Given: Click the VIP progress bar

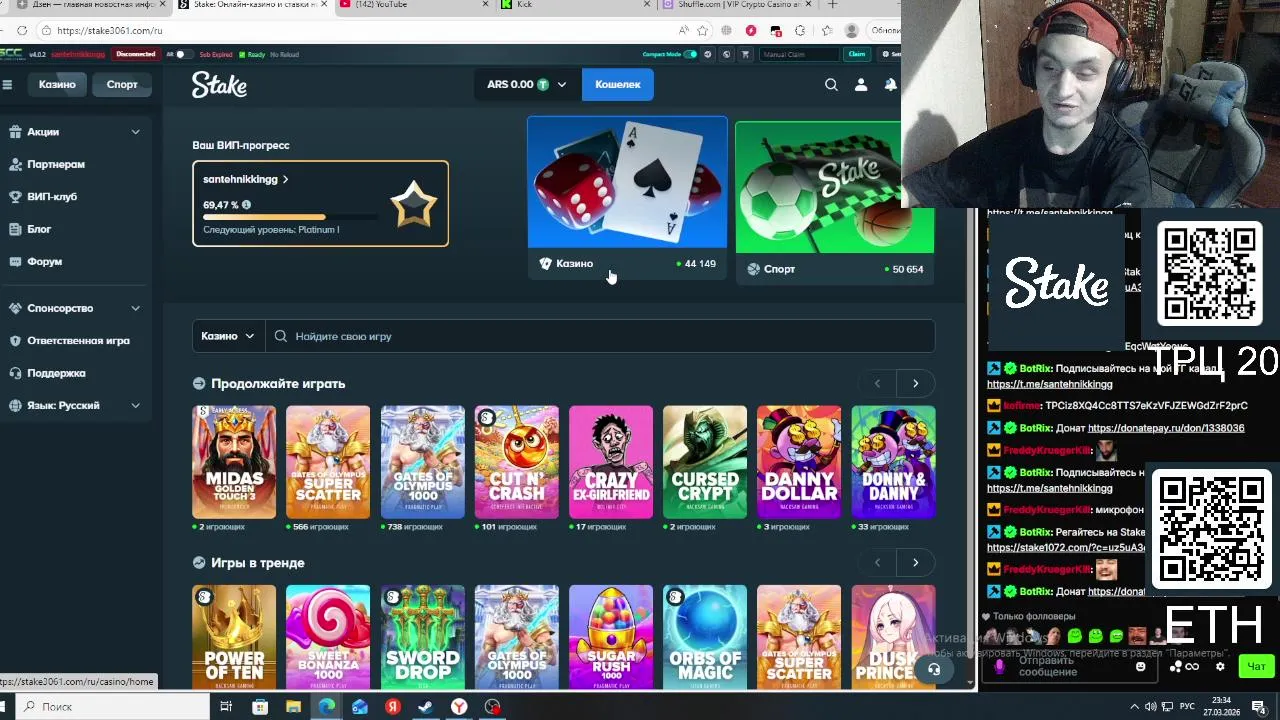Looking at the screenshot, I should point(290,217).
